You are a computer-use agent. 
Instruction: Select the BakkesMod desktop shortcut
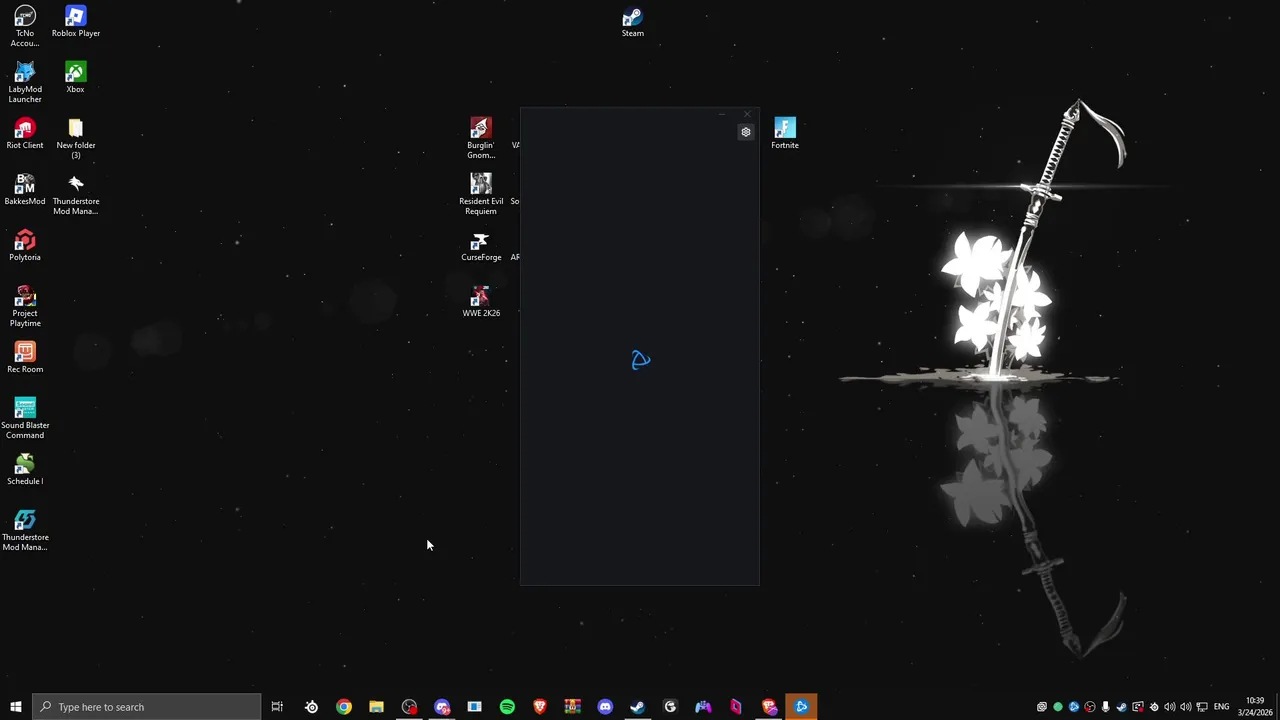point(25,190)
